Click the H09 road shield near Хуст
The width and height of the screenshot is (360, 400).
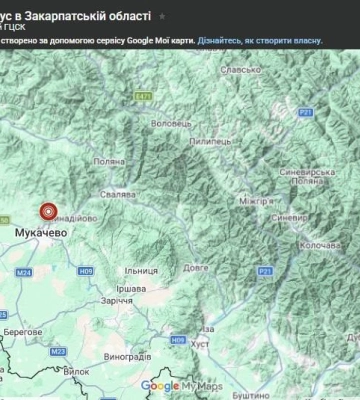[x=178, y=340]
